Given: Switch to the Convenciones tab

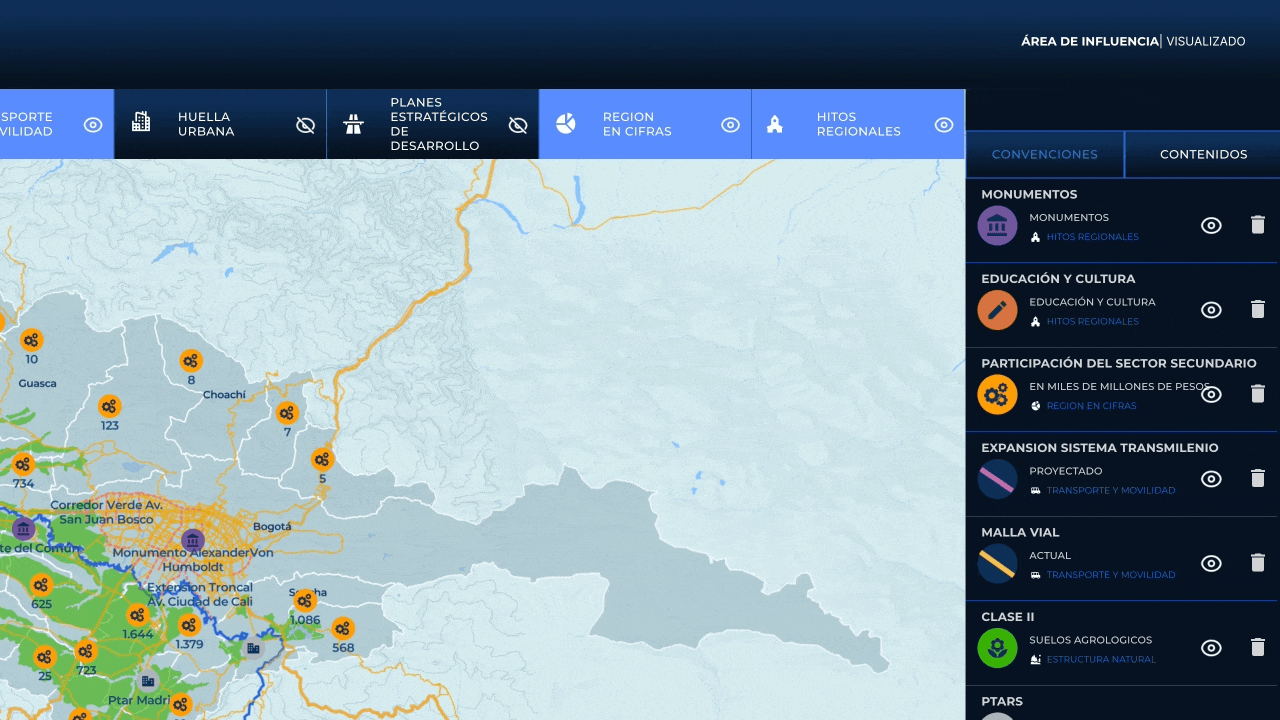Looking at the screenshot, I should tap(1044, 154).
